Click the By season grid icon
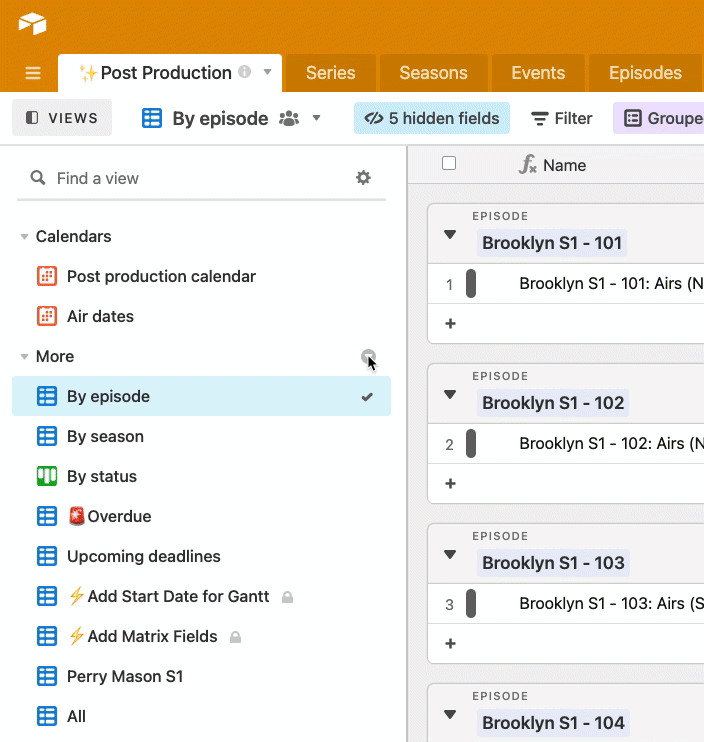Screen dimensions: 704x742 [x=47, y=436]
